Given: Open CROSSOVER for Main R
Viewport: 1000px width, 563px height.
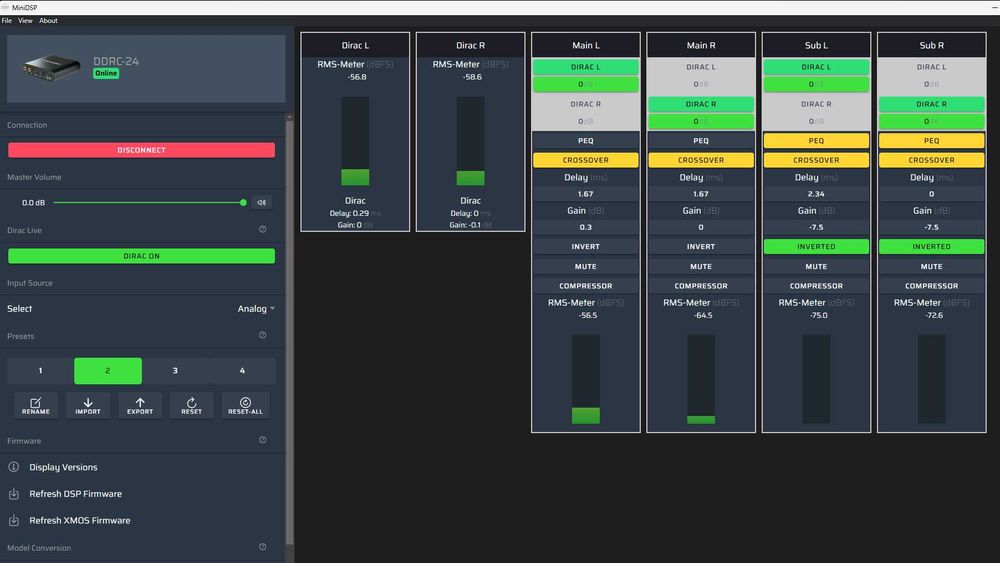Looking at the screenshot, I should (701, 160).
